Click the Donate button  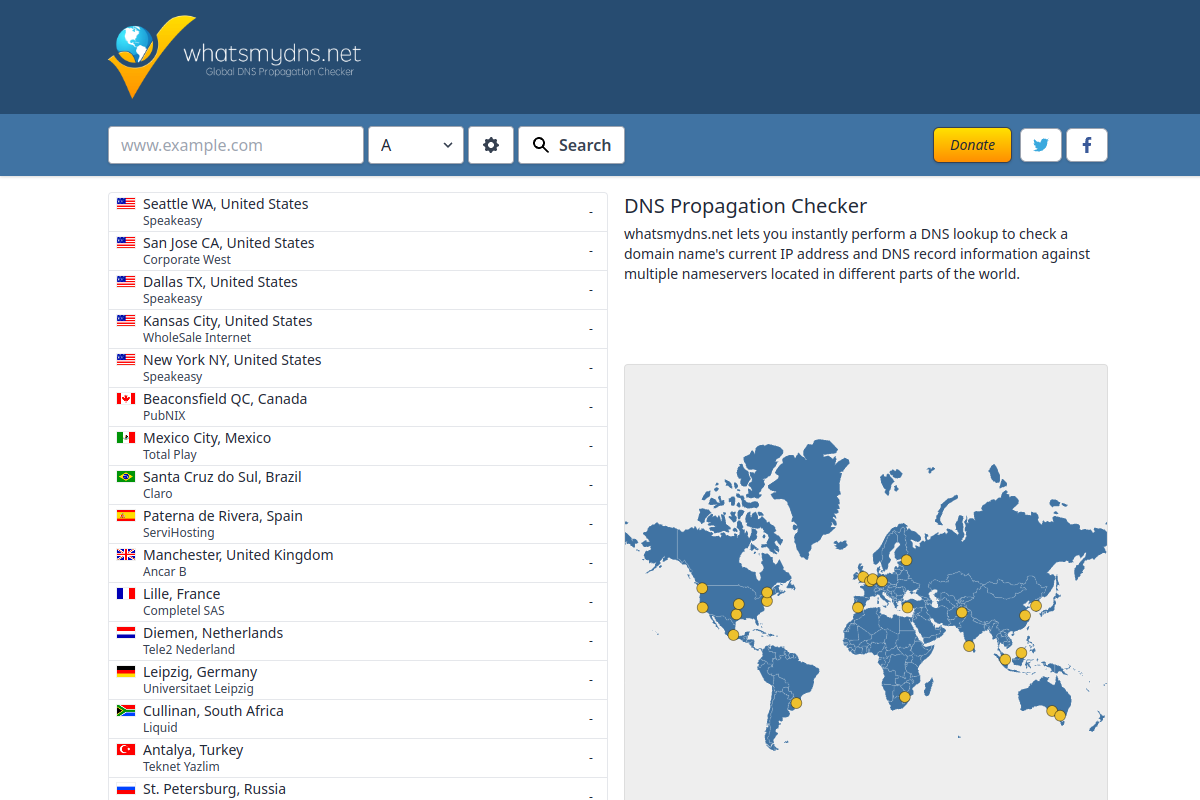971,144
